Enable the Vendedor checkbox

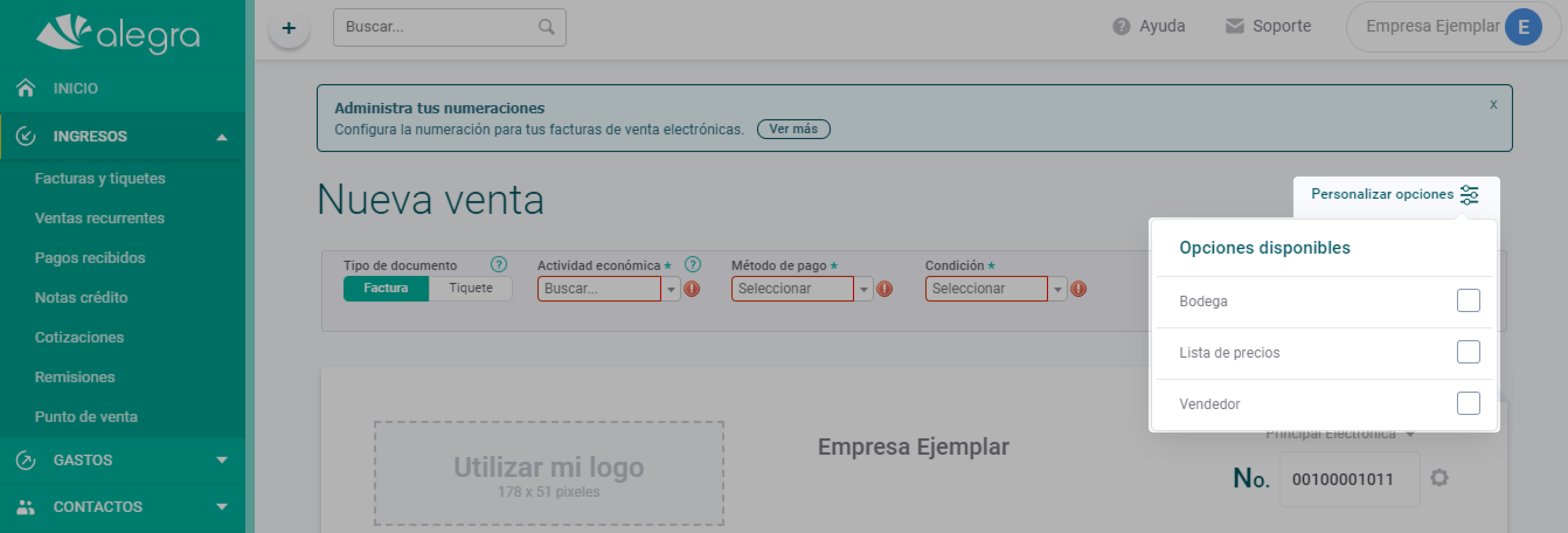click(1468, 403)
